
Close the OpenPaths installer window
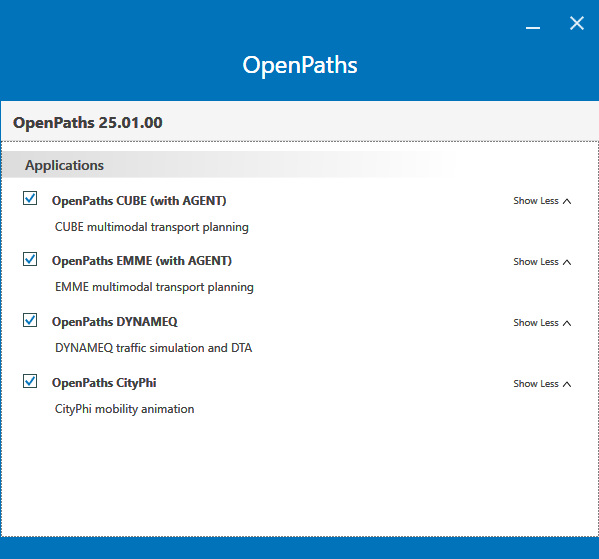click(577, 23)
